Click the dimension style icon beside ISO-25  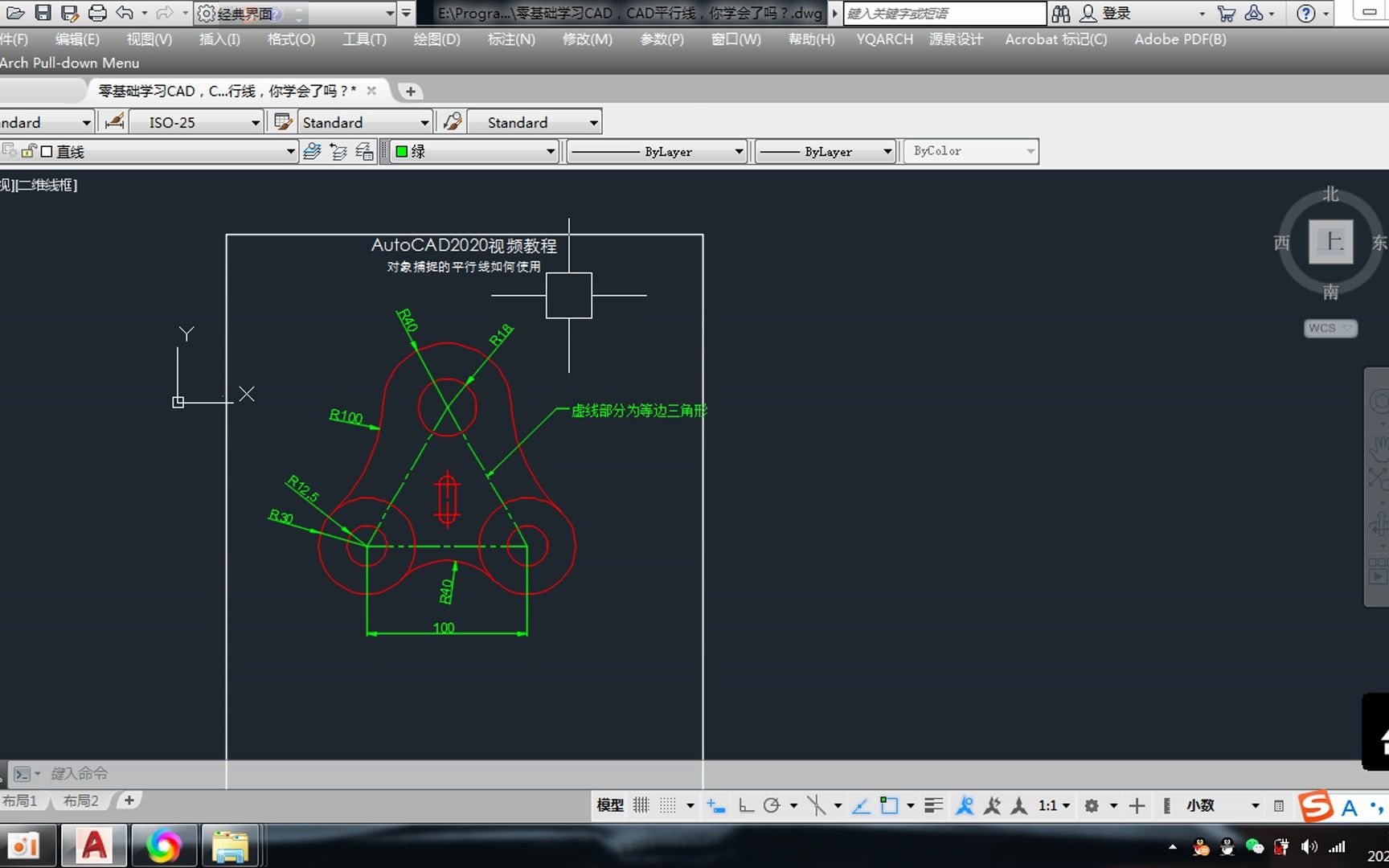tap(115, 122)
